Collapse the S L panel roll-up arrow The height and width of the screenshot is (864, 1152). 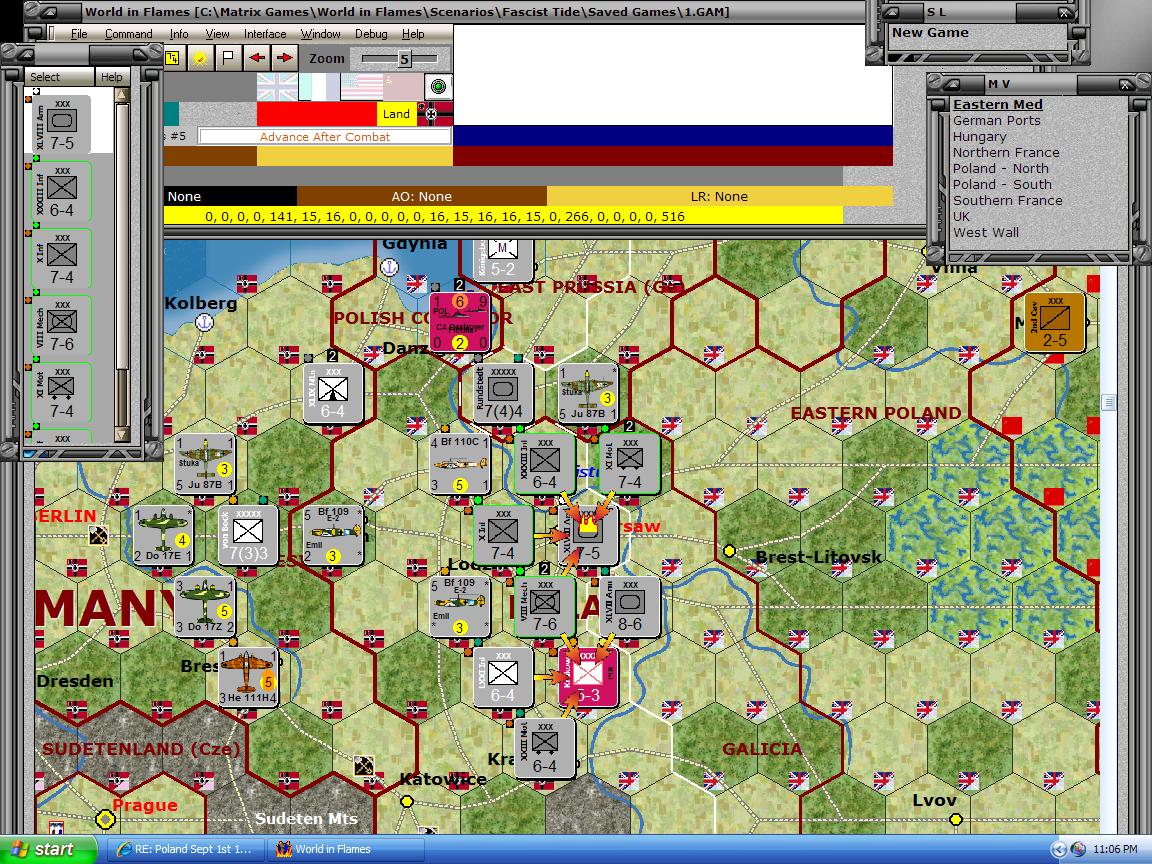(x=893, y=12)
